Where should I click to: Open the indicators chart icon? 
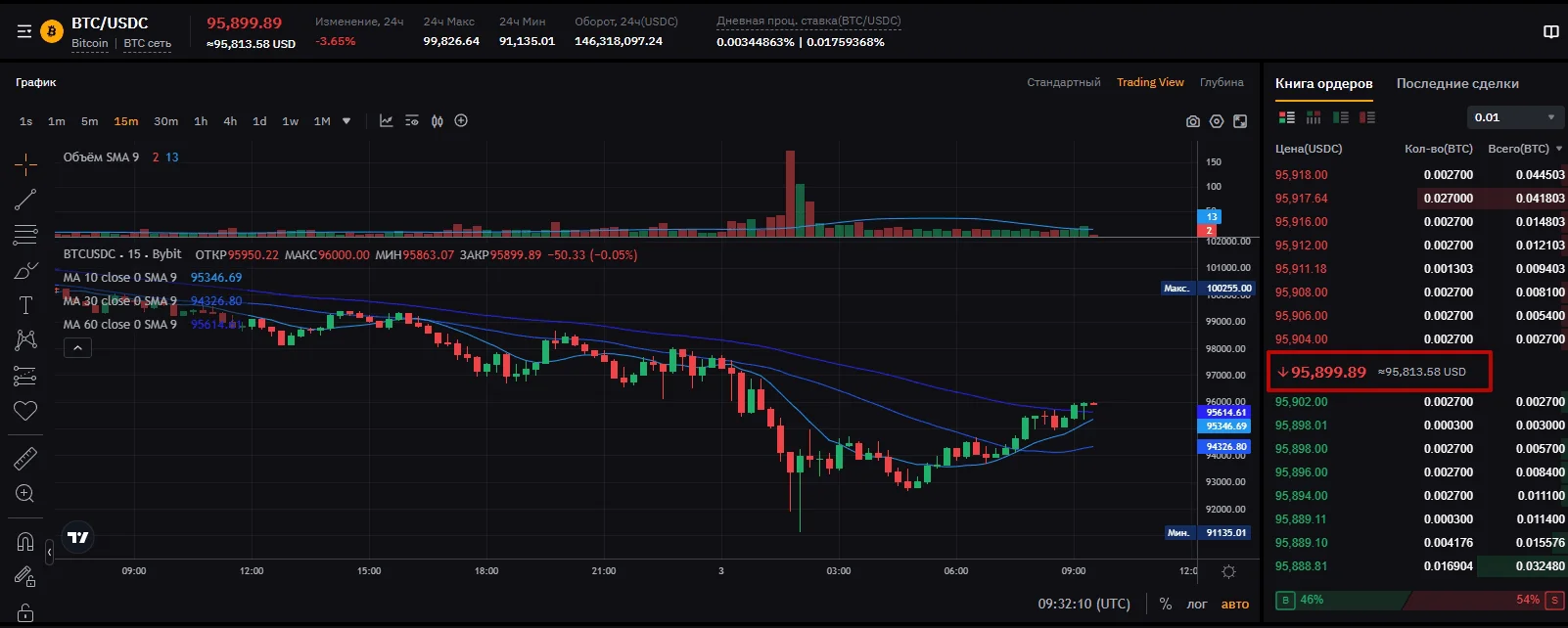pos(387,121)
